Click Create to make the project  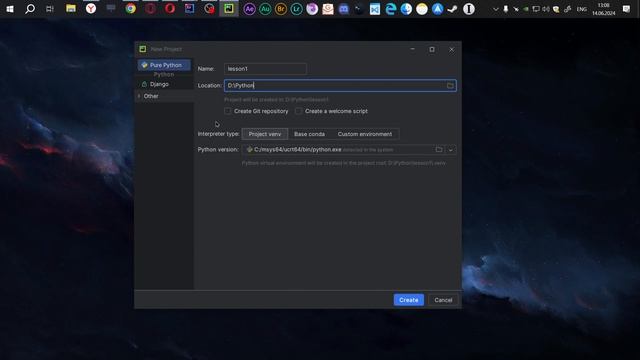tap(409, 300)
